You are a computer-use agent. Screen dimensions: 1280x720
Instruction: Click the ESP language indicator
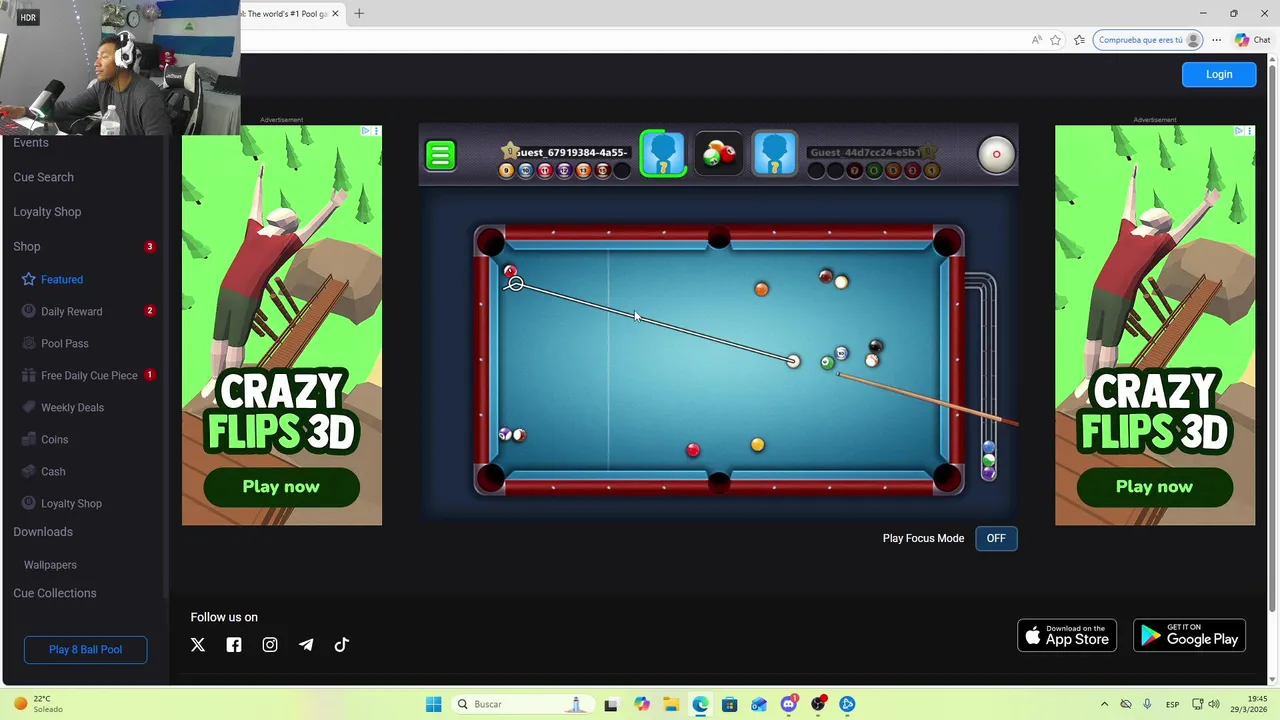(x=1172, y=704)
